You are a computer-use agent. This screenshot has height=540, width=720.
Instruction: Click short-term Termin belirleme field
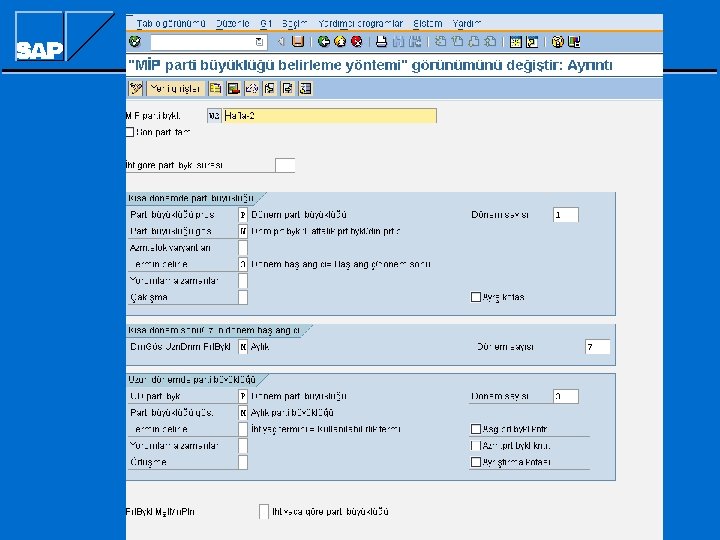[x=243, y=264]
